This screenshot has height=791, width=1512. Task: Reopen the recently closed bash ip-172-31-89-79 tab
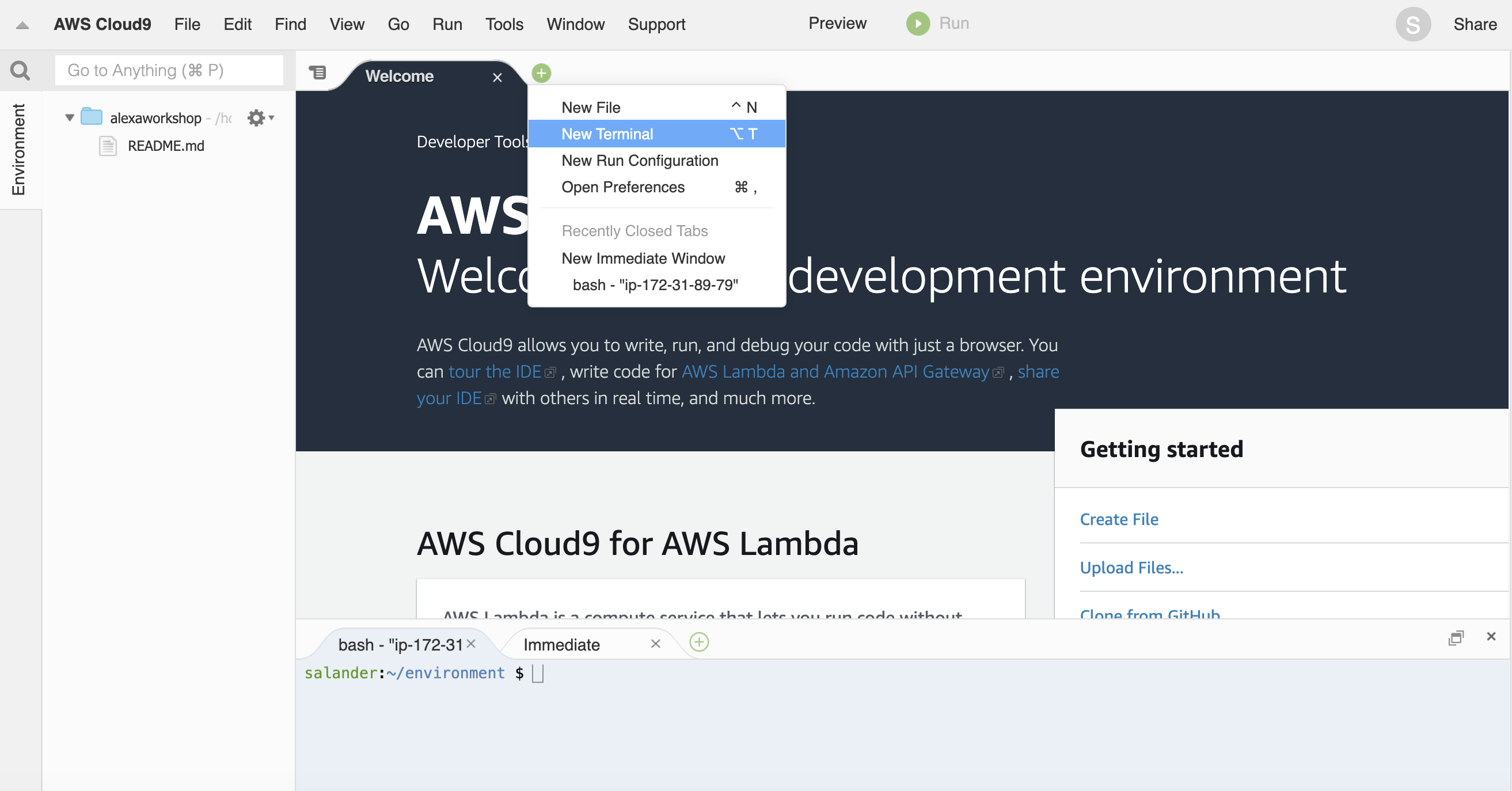(x=656, y=284)
